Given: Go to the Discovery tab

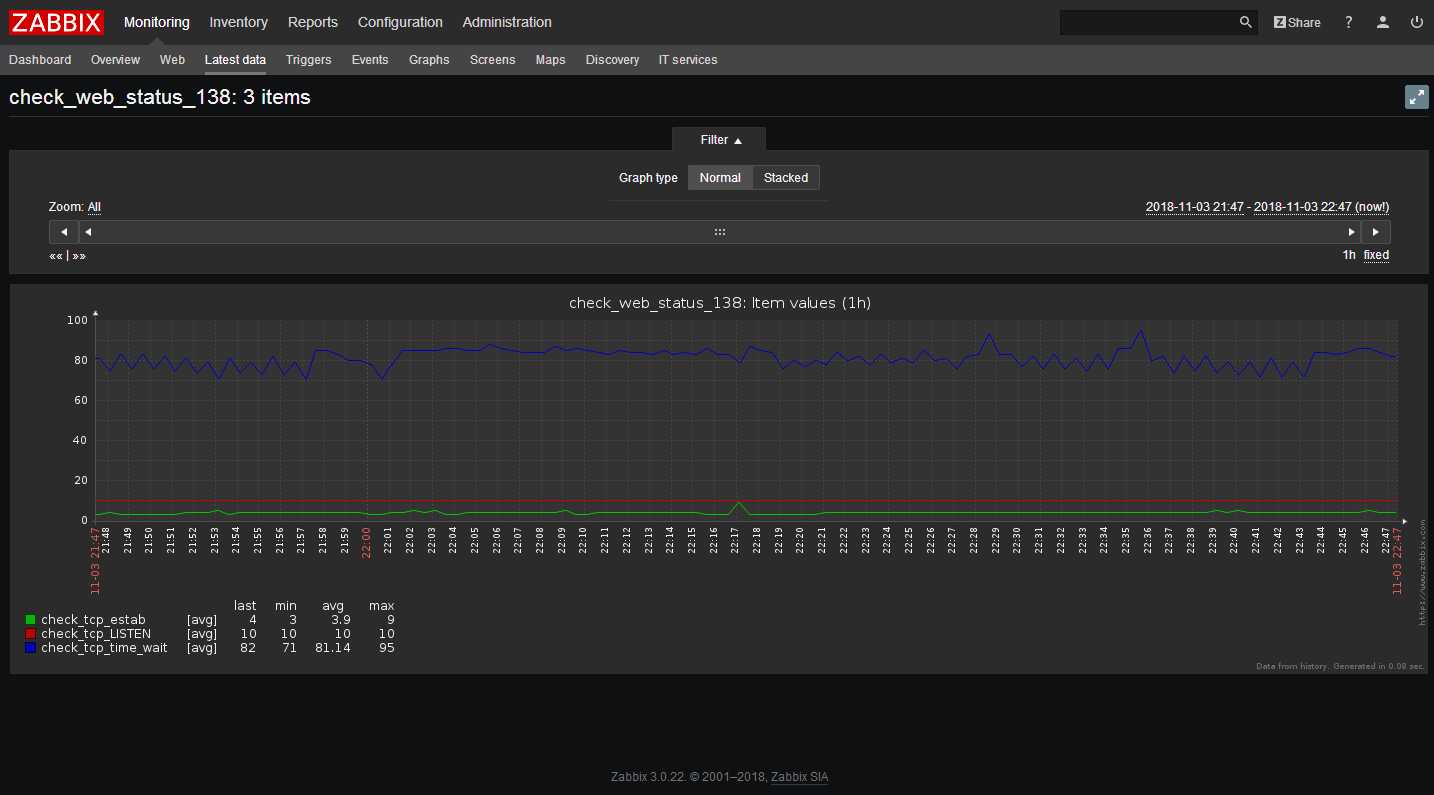Looking at the screenshot, I should [612, 60].
